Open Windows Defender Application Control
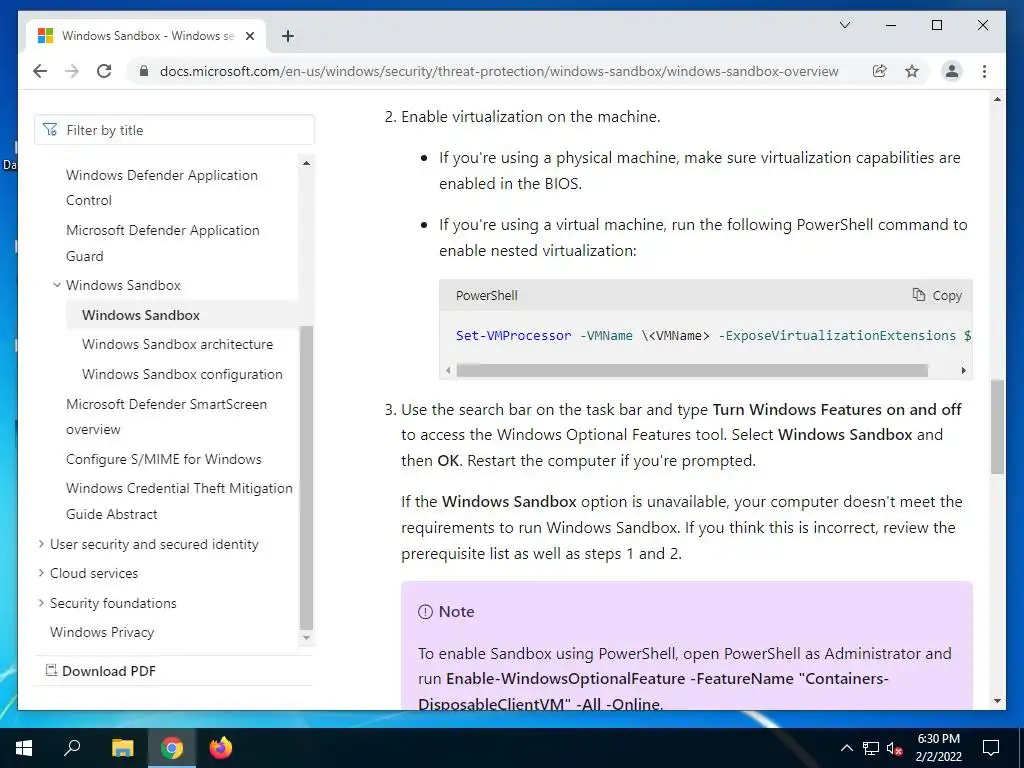Screen dimensions: 1024x768 tap(162, 187)
